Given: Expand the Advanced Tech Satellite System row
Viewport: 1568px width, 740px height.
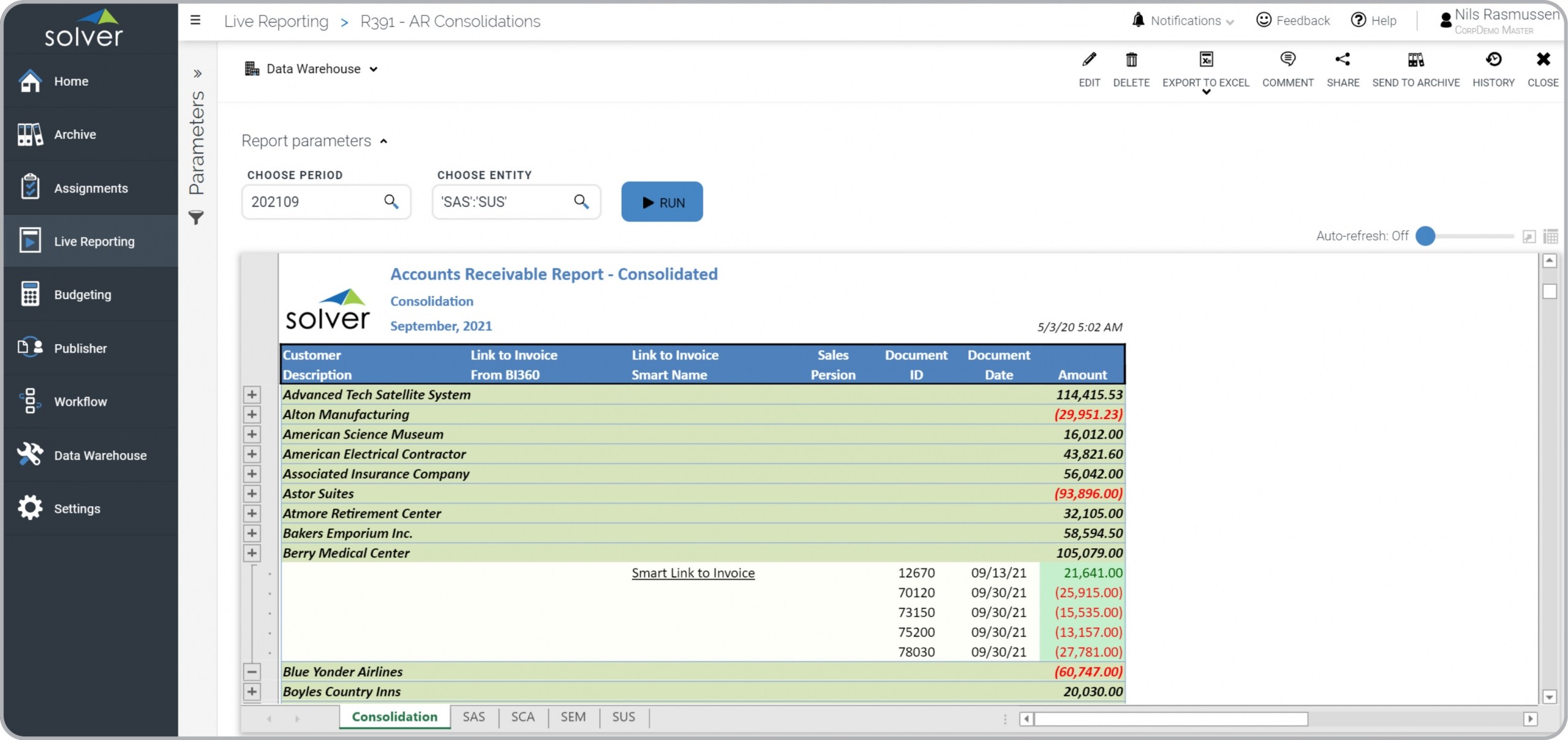Looking at the screenshot, I should 252,395.
